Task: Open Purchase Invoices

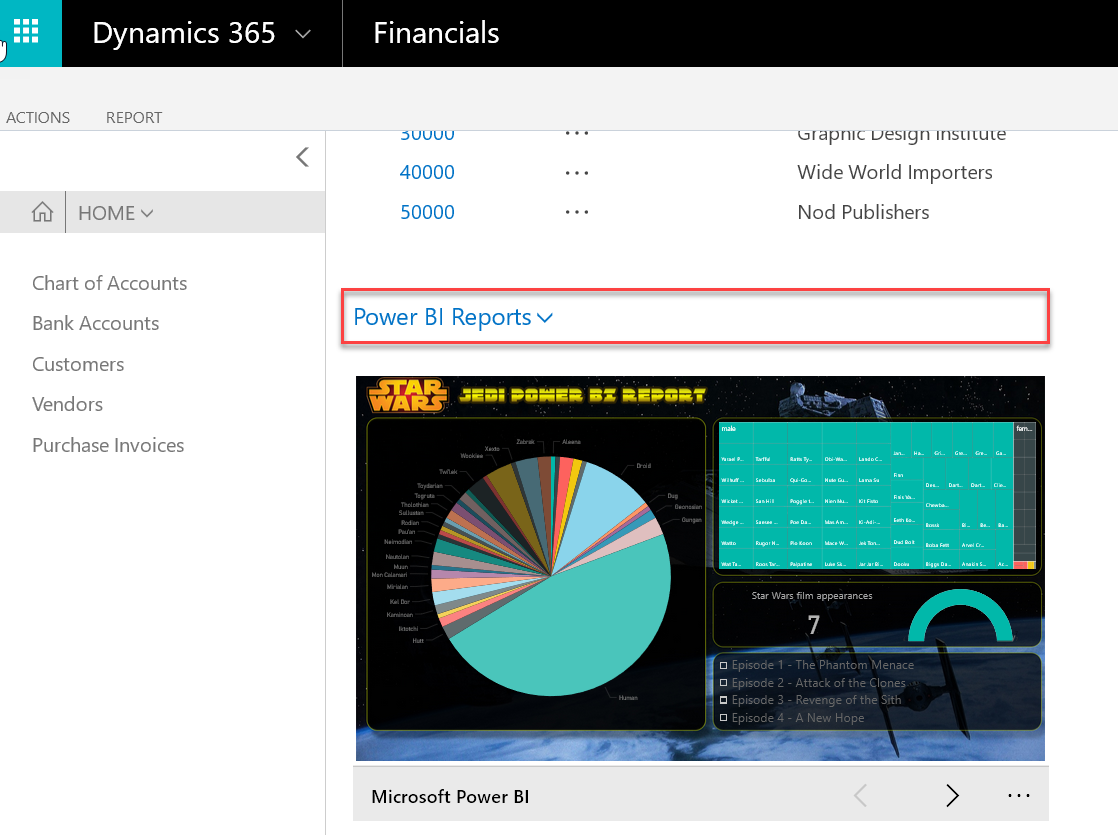Action: point(108,445)
